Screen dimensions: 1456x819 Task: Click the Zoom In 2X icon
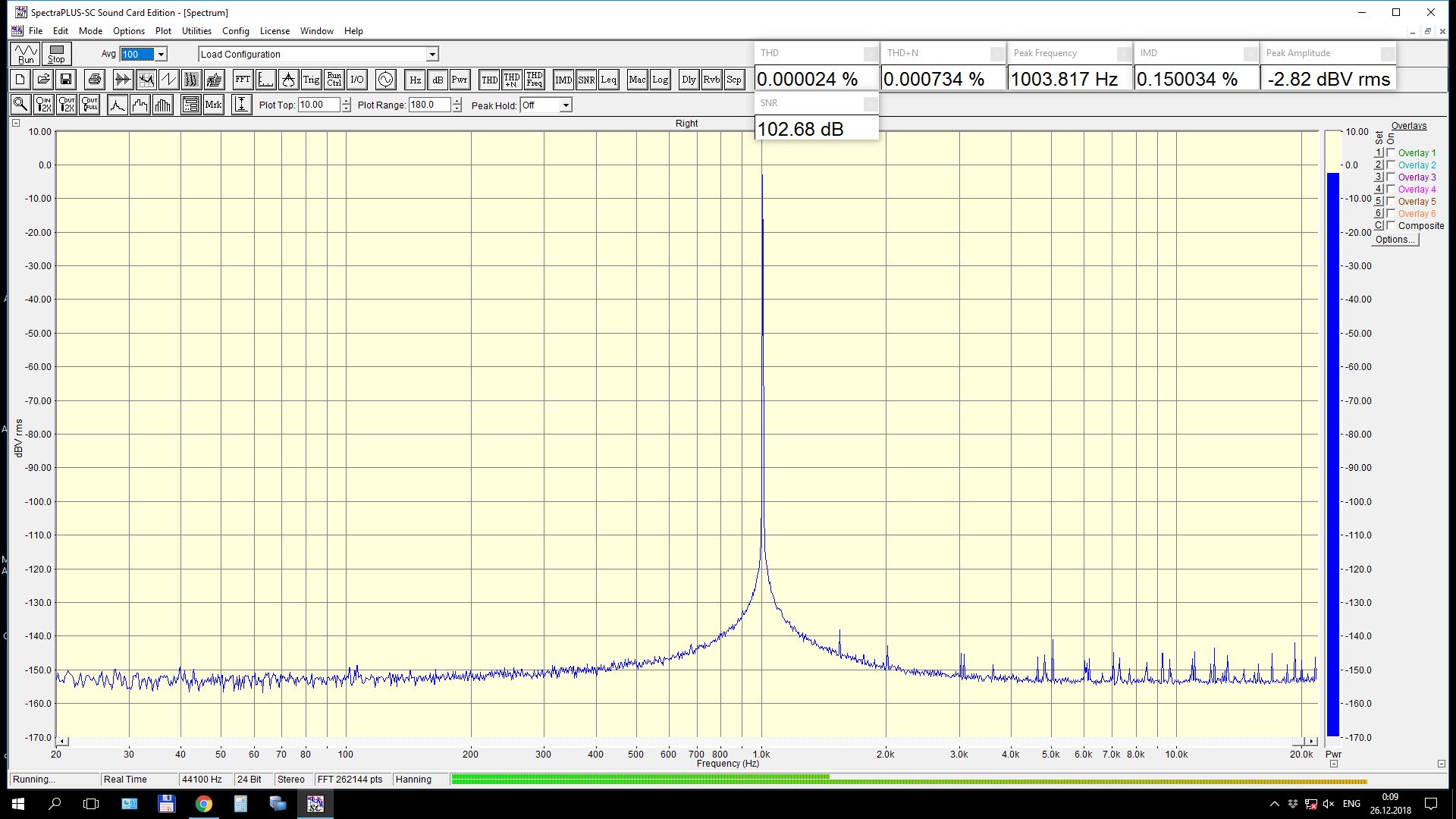(44, 105)
